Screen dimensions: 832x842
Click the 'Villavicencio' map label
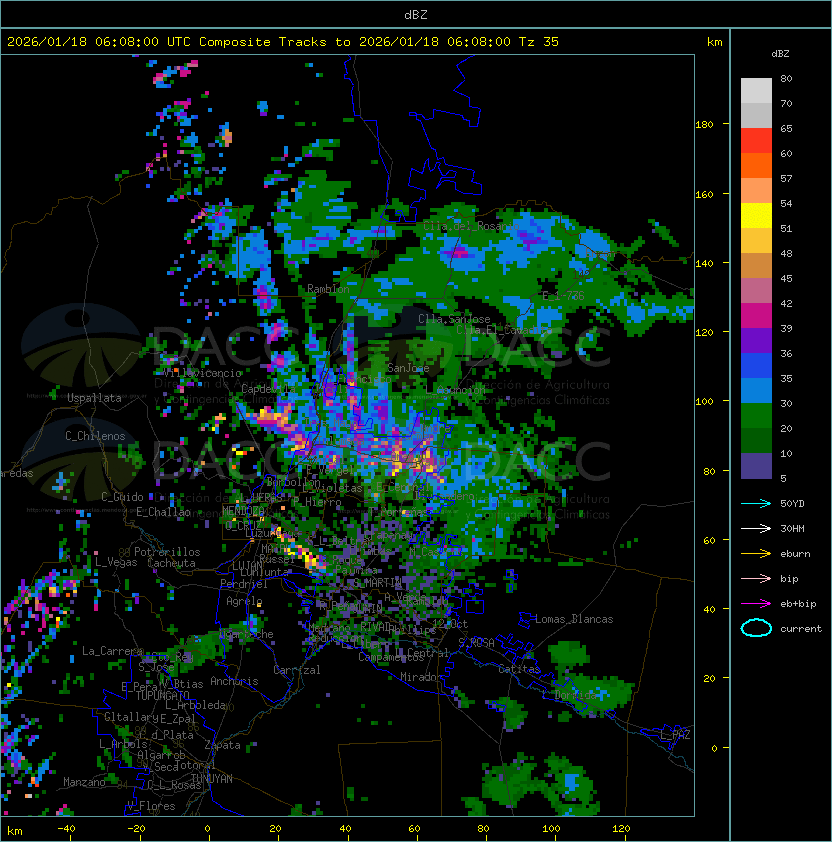(202, 373)
